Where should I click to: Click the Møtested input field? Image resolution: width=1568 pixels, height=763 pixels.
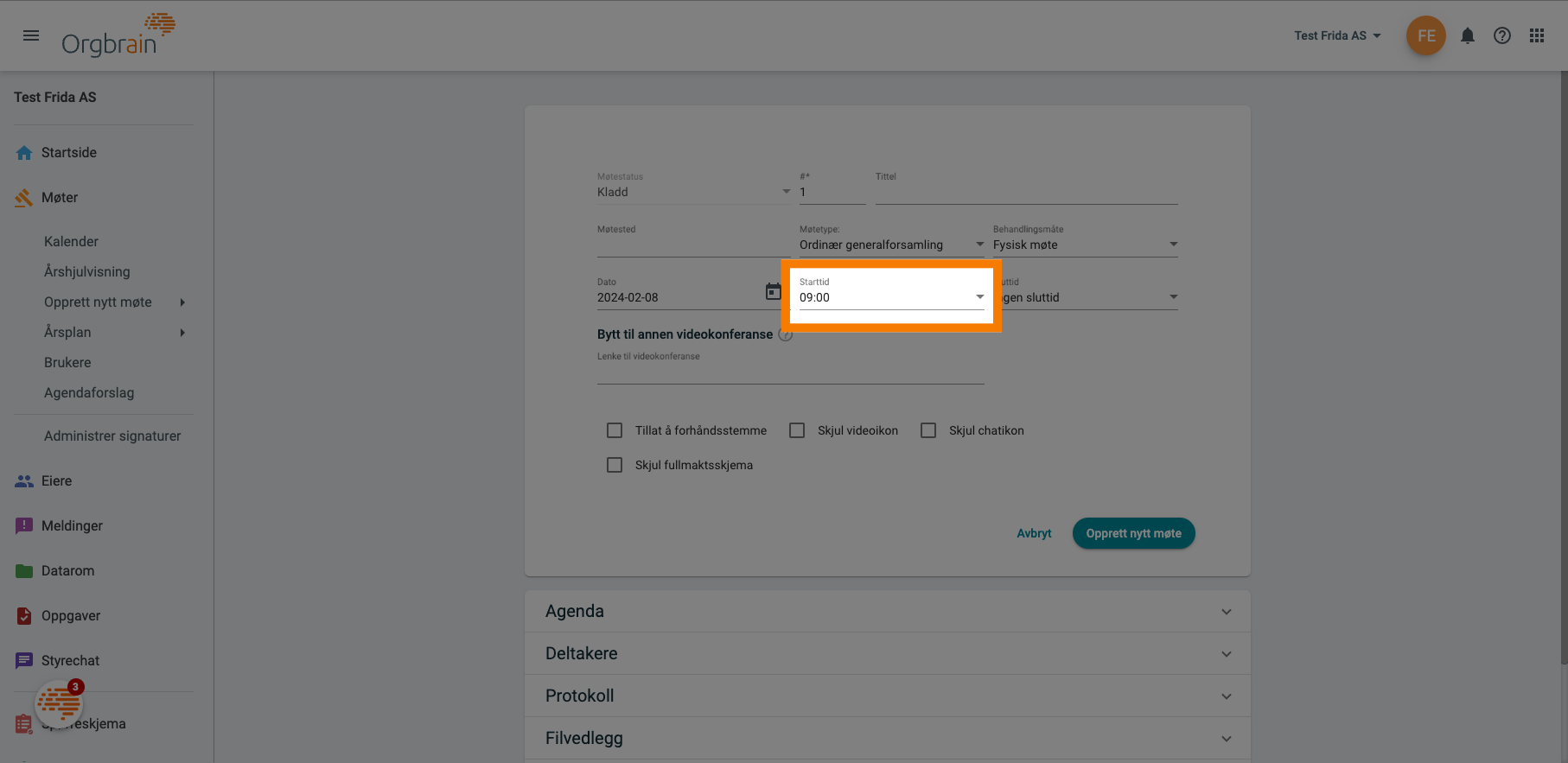pyautogui.click(x=694, y=245)
